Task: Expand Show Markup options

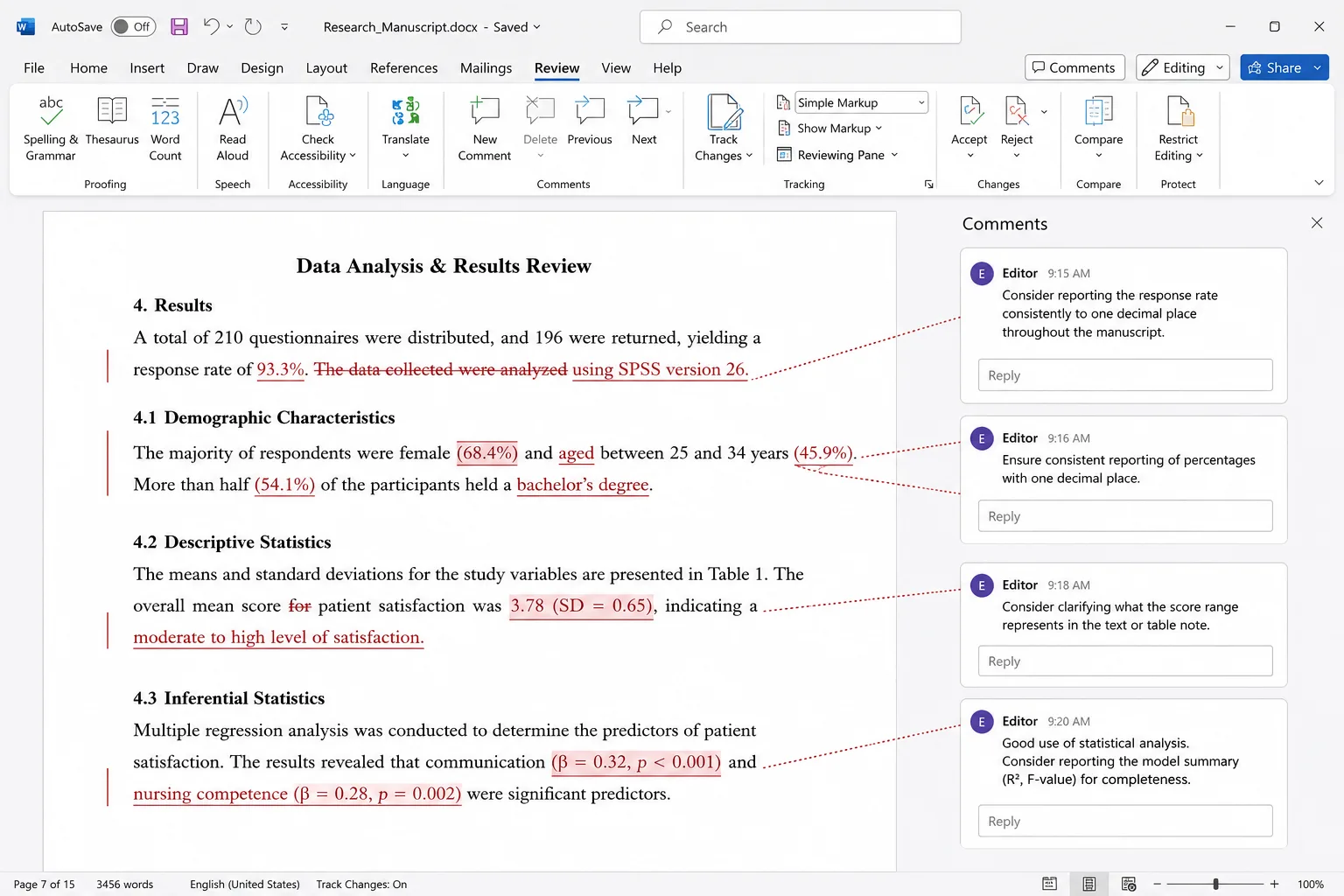Action: (x=830, y=128)
